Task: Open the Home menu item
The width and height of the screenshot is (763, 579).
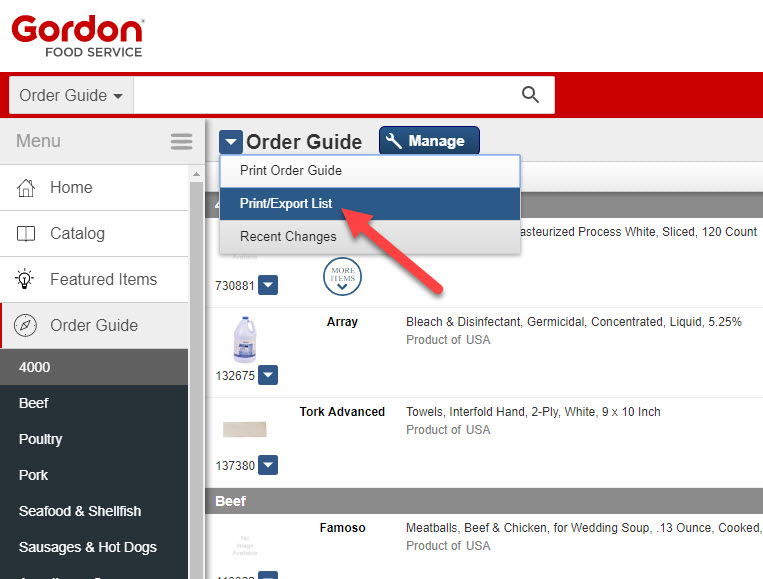Action: coord(94,187)
